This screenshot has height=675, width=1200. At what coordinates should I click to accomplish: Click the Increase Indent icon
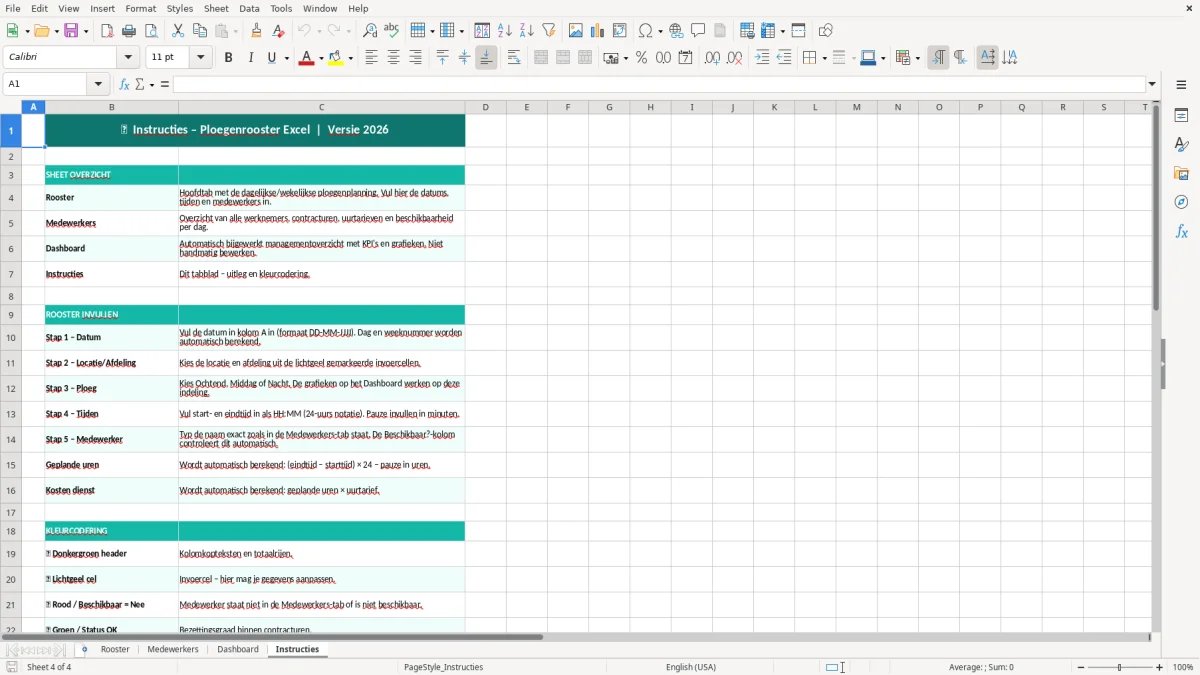pyautogui.click(x=762, y=58)
